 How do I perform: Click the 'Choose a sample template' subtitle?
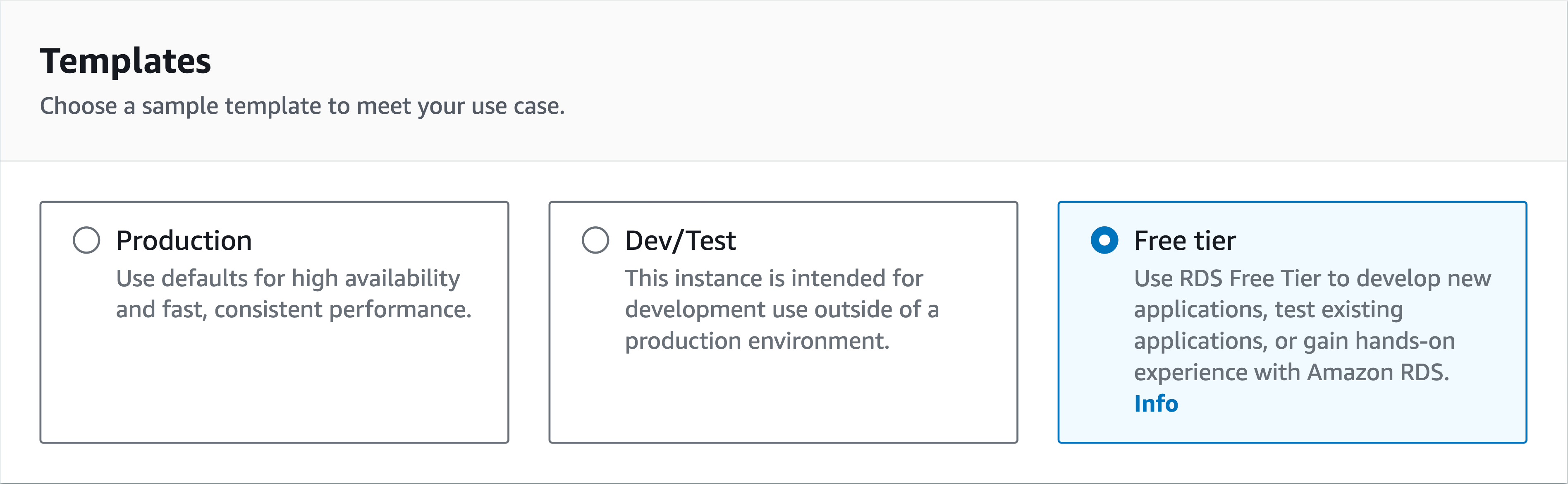302,106
